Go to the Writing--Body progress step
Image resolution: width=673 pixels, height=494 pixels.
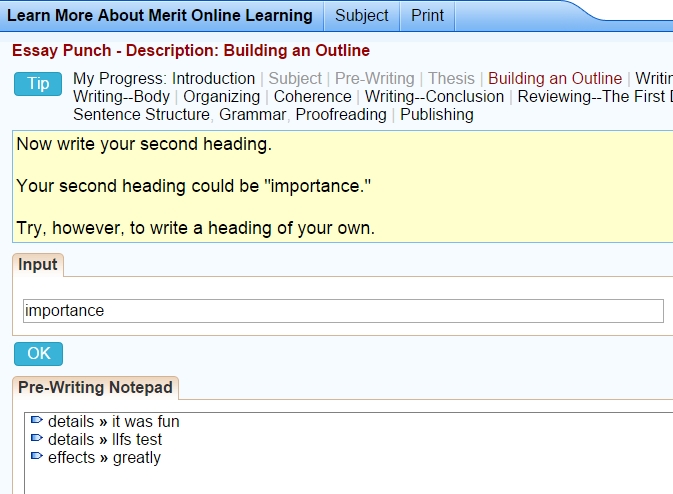(121, 97)
